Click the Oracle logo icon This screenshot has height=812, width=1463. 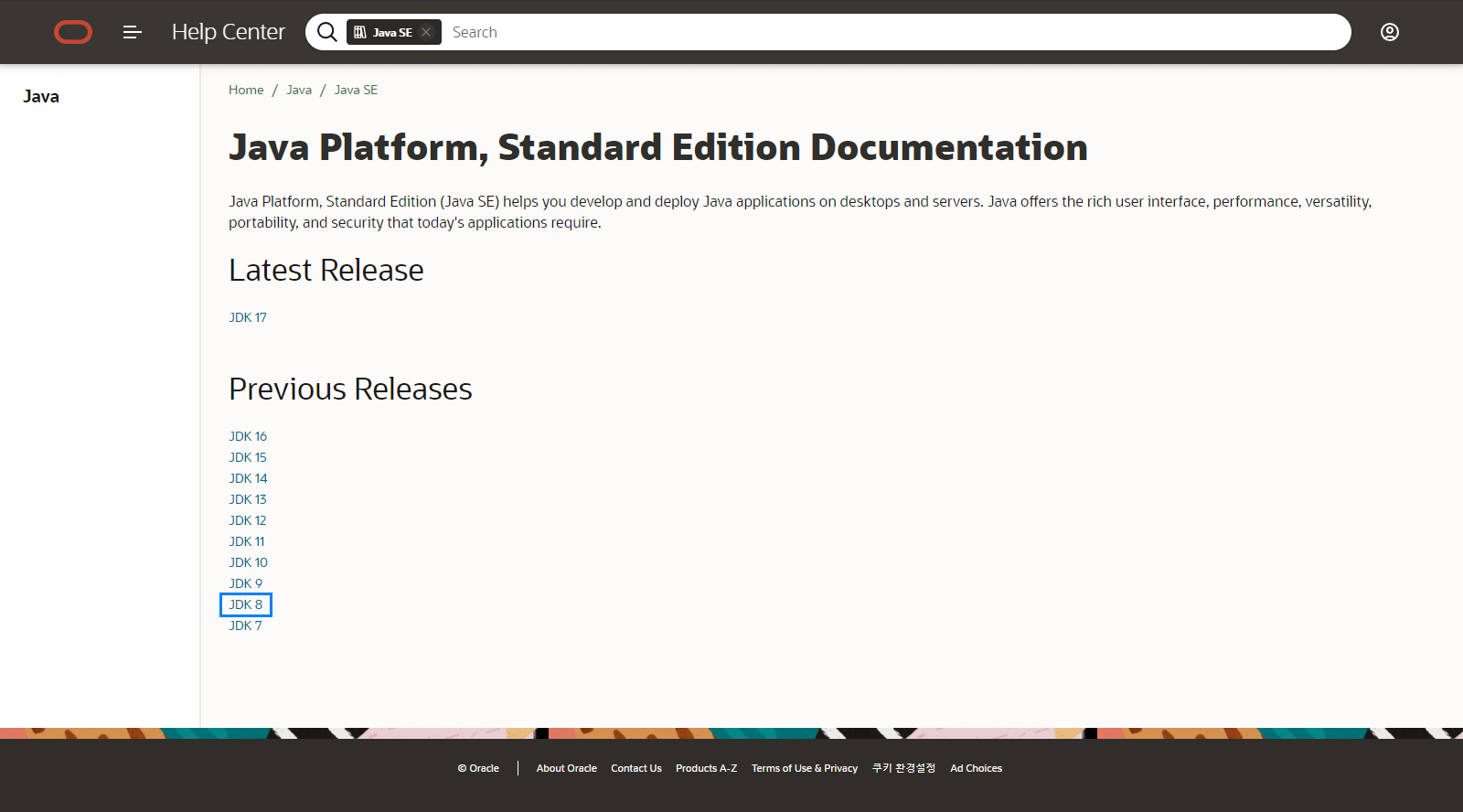point(73,32)
